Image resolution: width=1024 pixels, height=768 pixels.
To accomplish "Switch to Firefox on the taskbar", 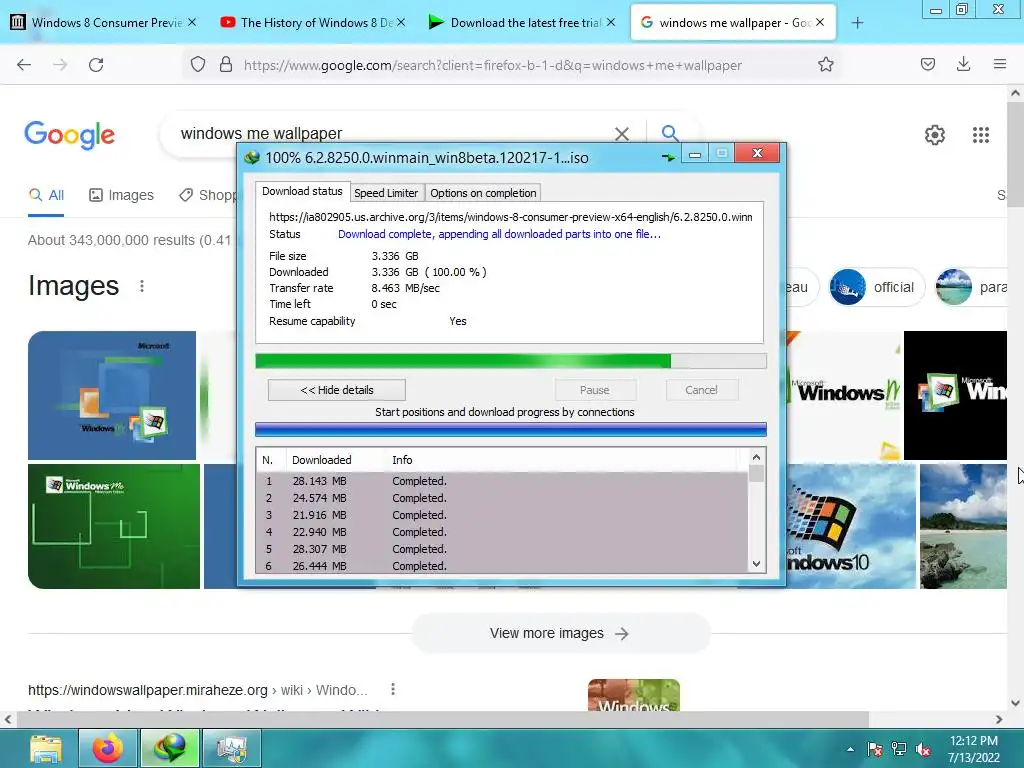I will [x=108, y=748].
